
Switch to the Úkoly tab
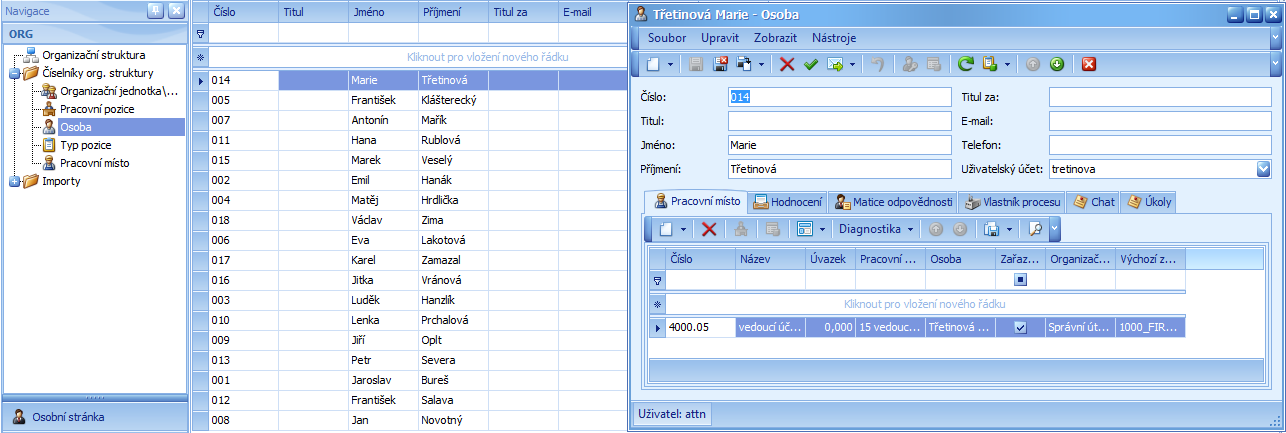click(1150, 202)
